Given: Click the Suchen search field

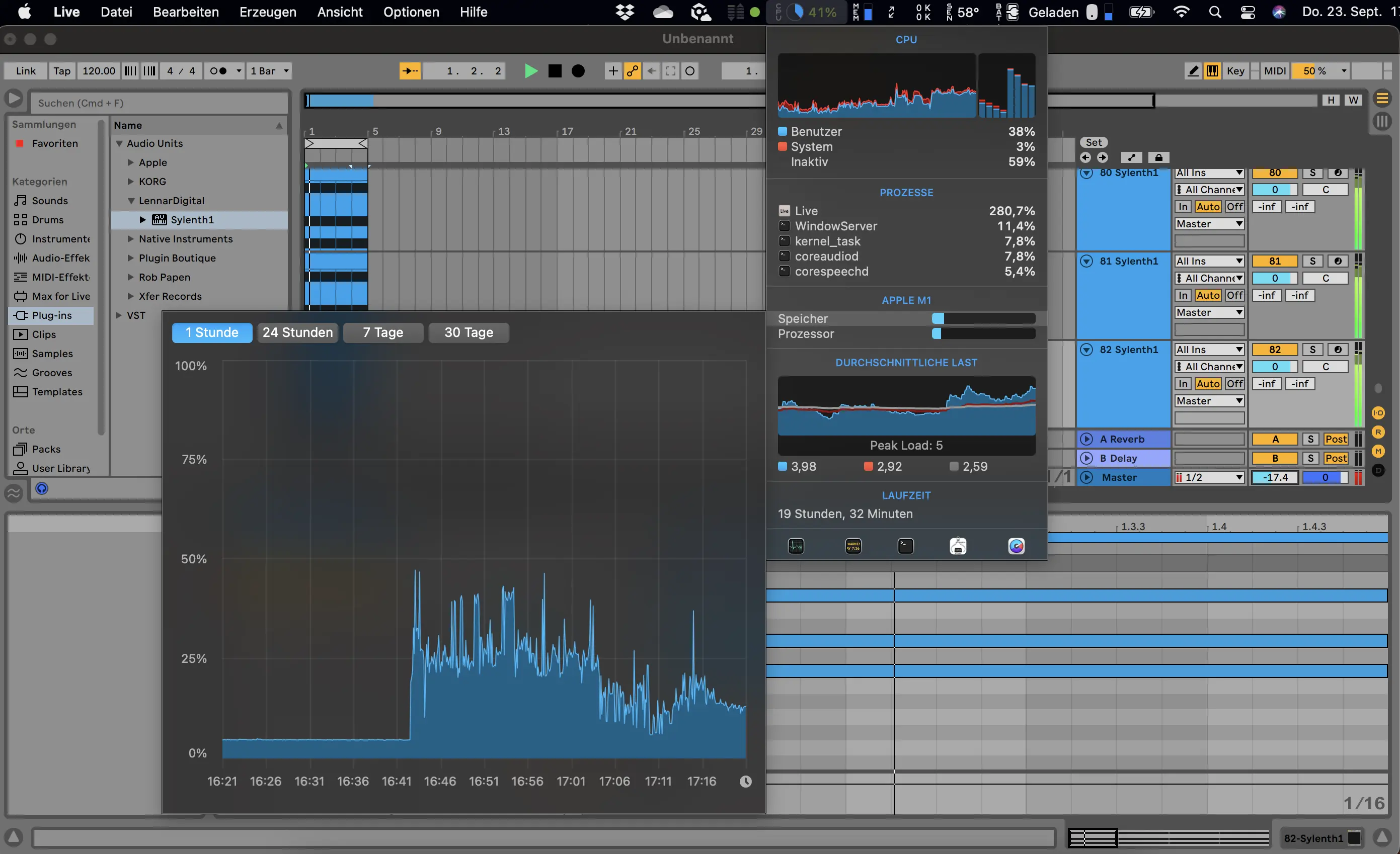Looking at the screenshot, I should tap(159, 103).
